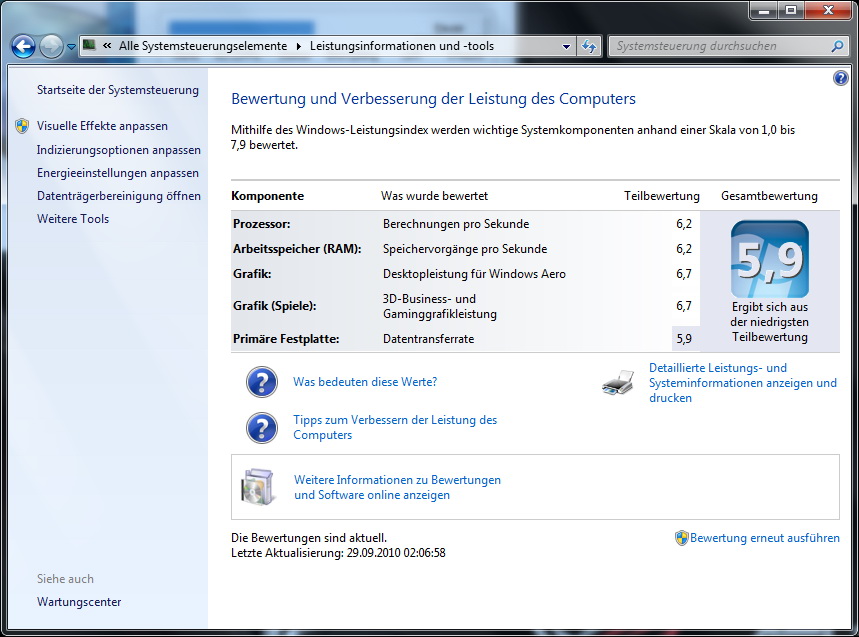Select 'Alle Systemsteuerungselemente' in the breadcrumb

coord(202,46)
